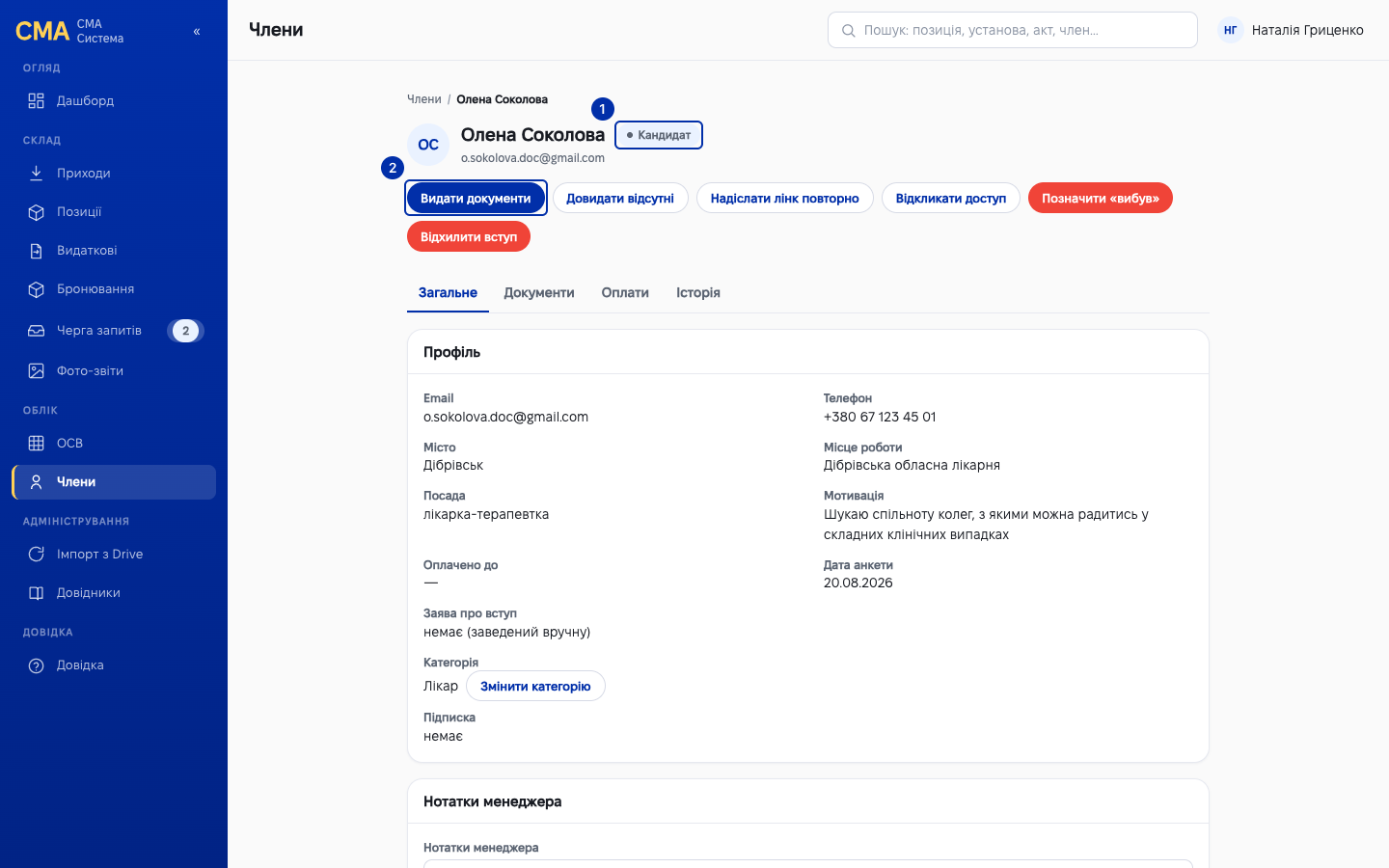Viewport: 1389px width, 868px height.
Task: Click the Черга запитів inbox icon
Action: coord(37,331)
